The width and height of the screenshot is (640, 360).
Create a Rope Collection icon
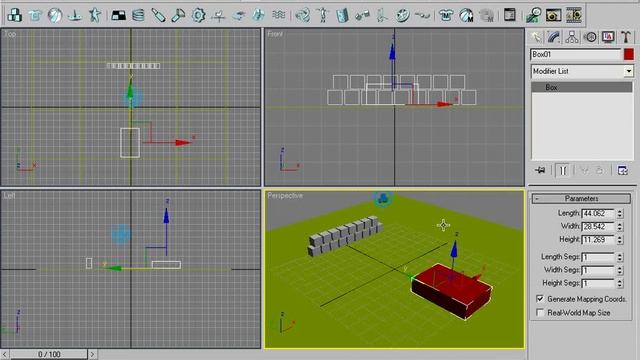[x=75, y=15]
